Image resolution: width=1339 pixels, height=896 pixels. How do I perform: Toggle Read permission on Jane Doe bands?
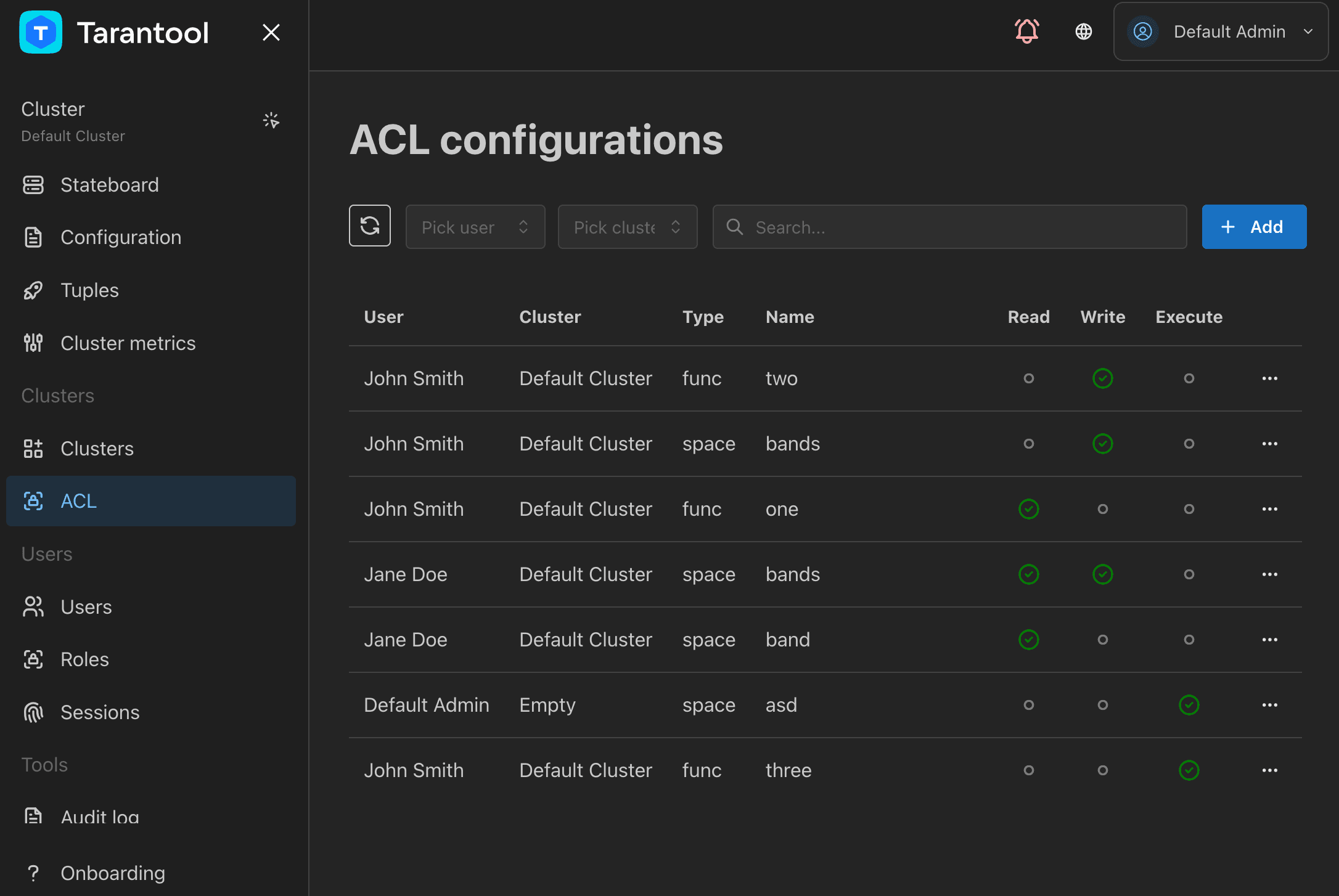pyautogui.click(x=1029, y=574)
